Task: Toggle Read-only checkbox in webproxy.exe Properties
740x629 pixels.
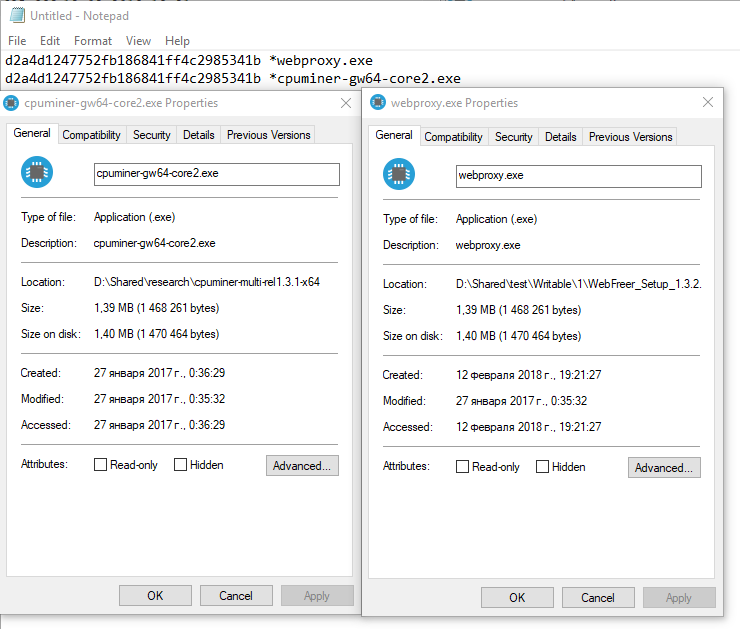Action: [462, 467]
